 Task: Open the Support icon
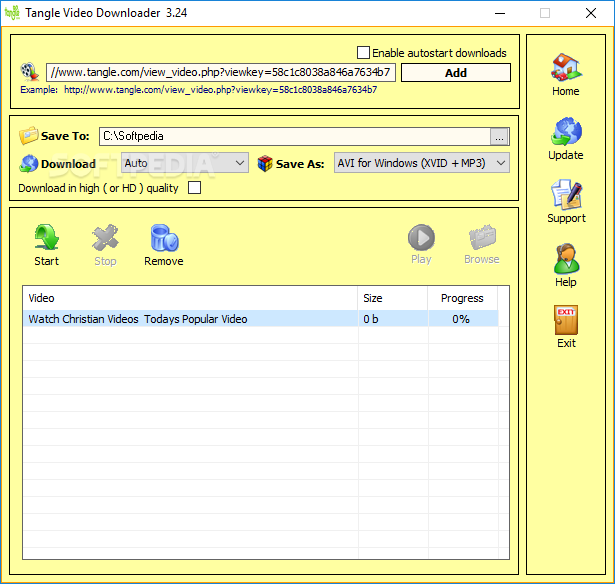[x=566, y=195]
